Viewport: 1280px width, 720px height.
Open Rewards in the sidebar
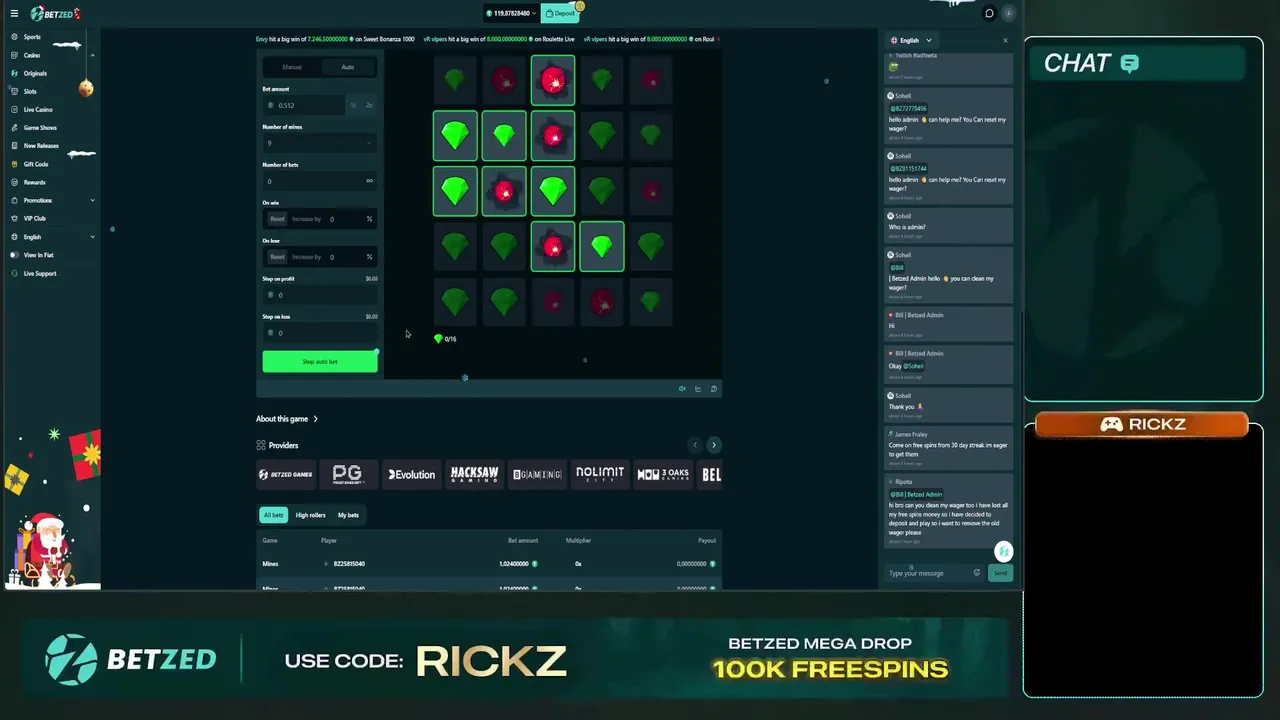coord(34,182)
